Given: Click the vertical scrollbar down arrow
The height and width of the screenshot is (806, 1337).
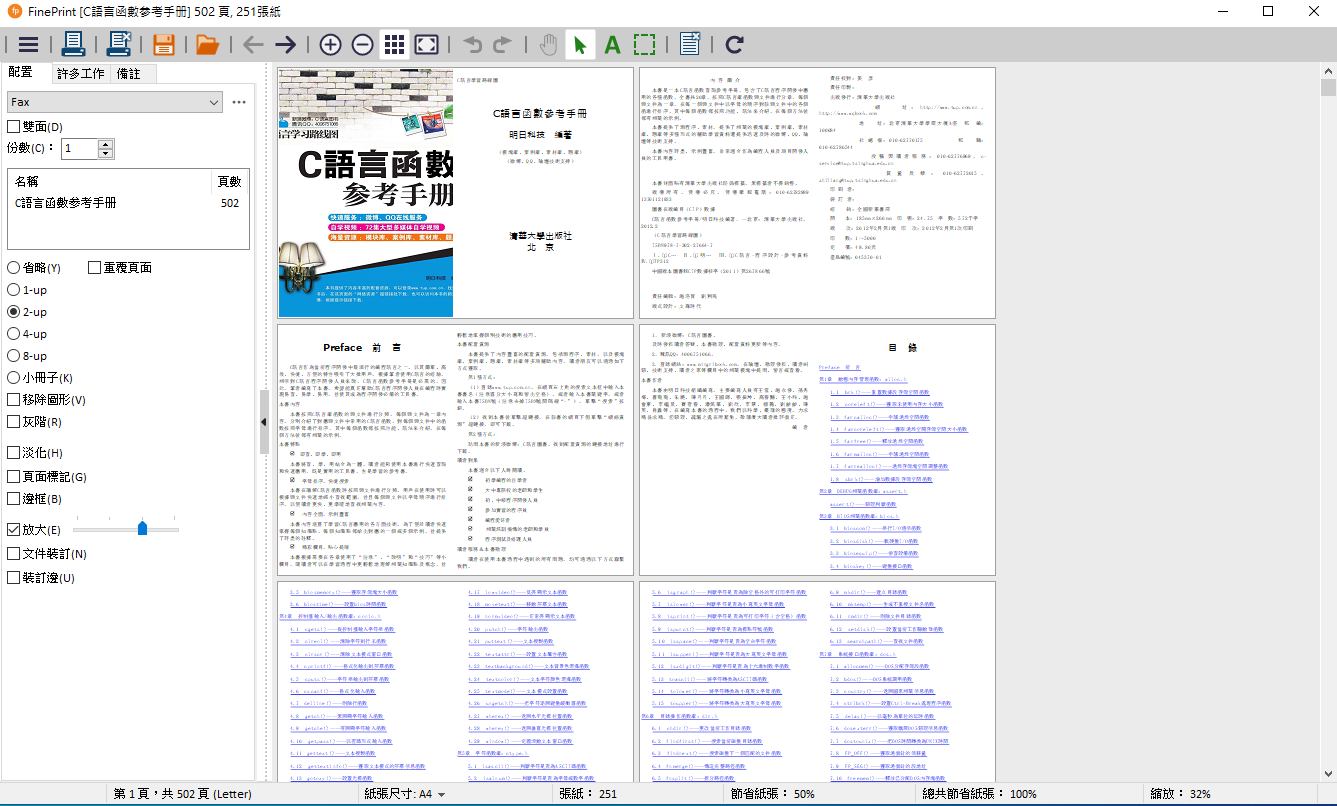Looking at the screenshot, I should click(1328, 773).
